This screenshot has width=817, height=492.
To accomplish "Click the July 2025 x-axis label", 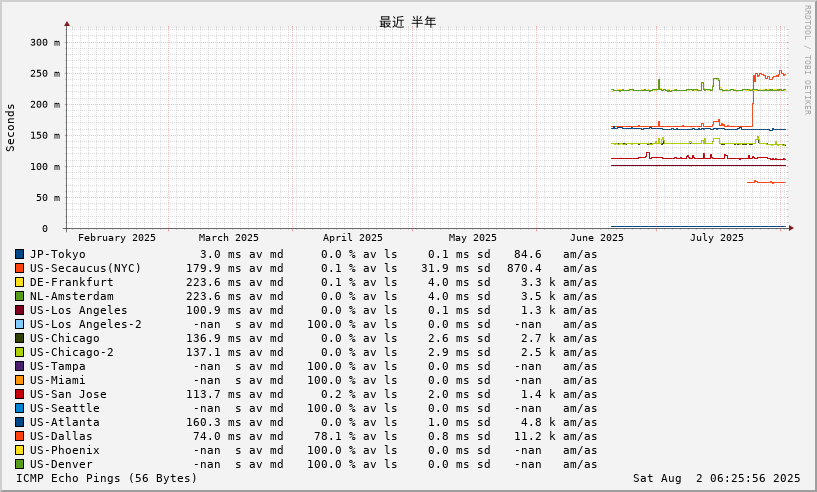I will click(716, 238).
